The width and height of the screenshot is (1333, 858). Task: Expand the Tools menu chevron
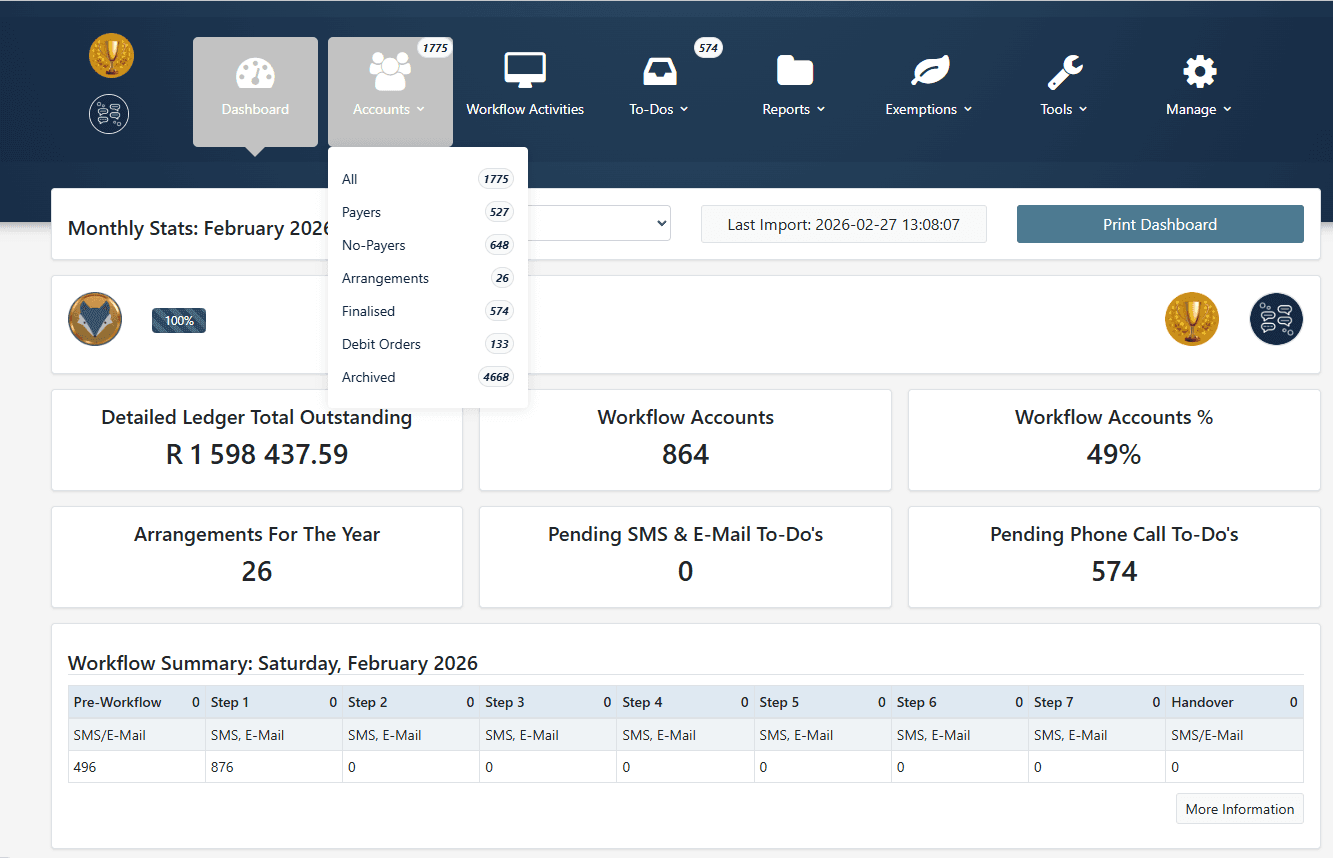[x=1083, y=110]
